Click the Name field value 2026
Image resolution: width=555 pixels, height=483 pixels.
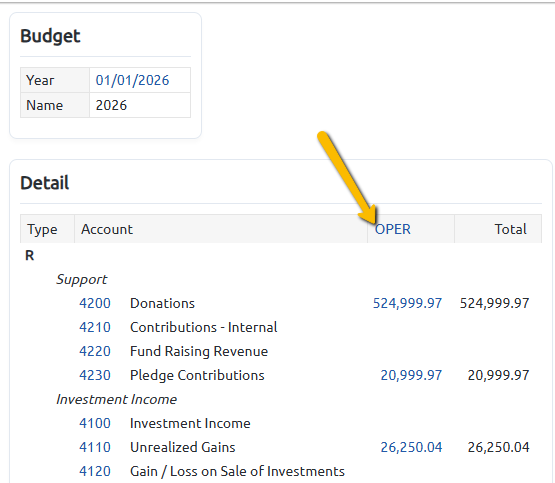click(x=111, y=105)
